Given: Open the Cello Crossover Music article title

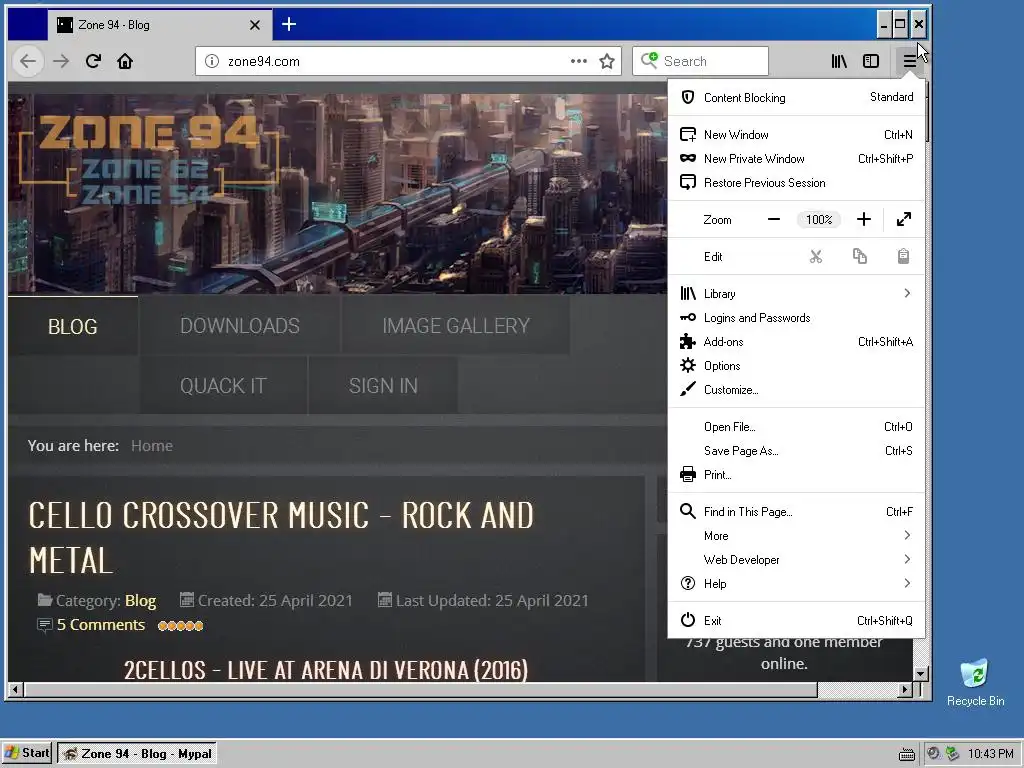Looking at the screenshot, I should (281, 538).
